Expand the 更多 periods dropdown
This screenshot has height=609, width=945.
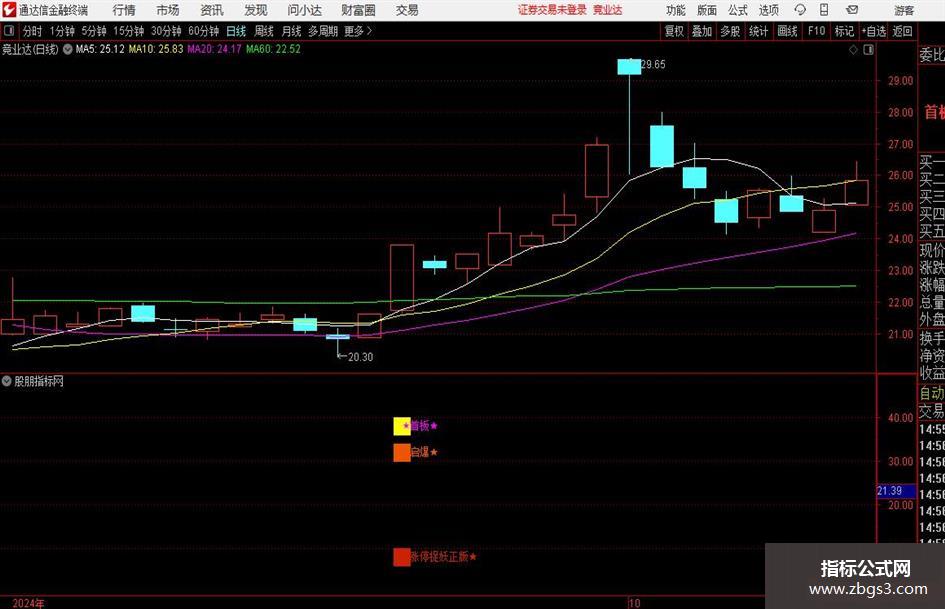click(358, 31)
